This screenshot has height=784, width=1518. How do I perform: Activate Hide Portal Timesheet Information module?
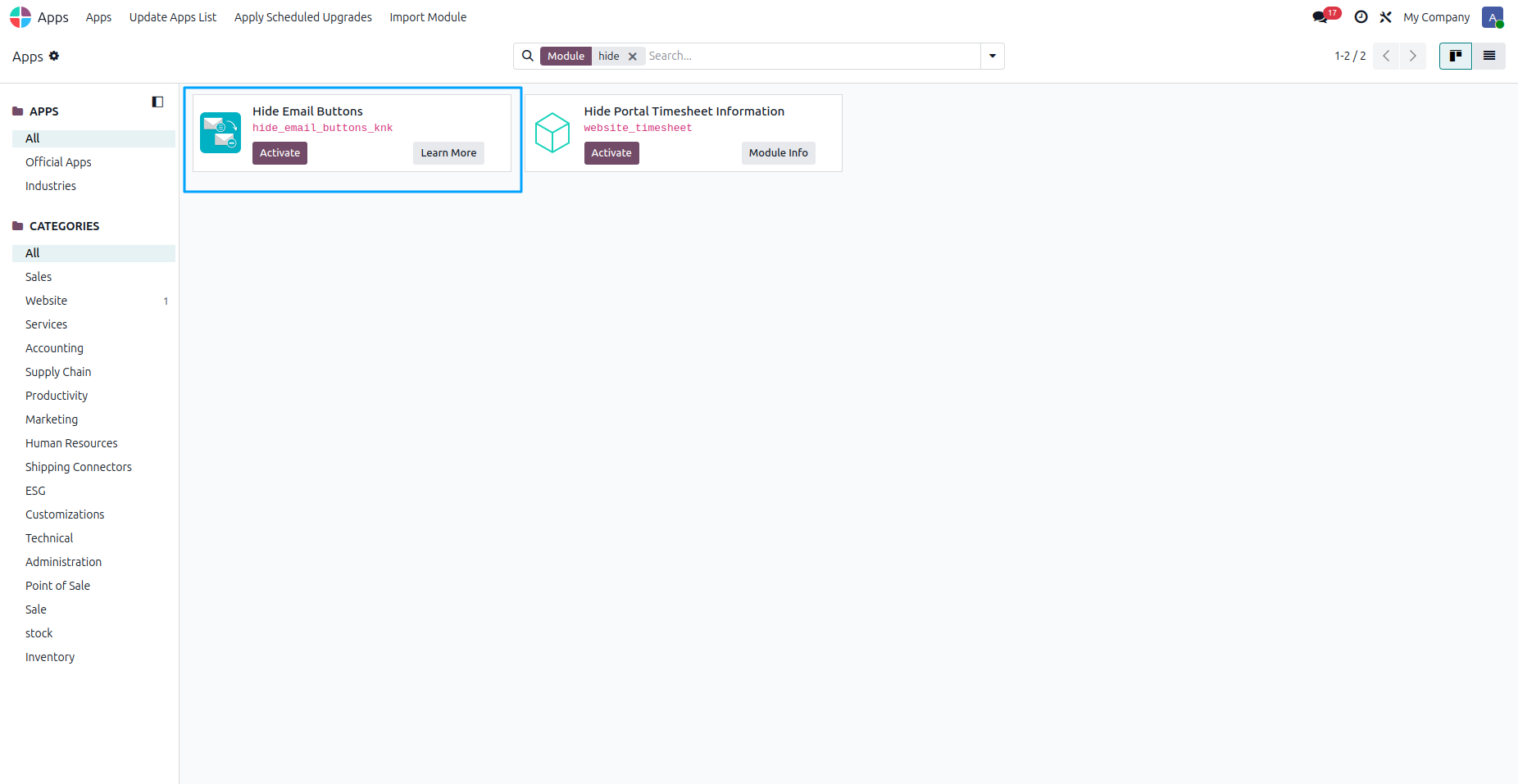pyautogui.click(x=611, y=153)
